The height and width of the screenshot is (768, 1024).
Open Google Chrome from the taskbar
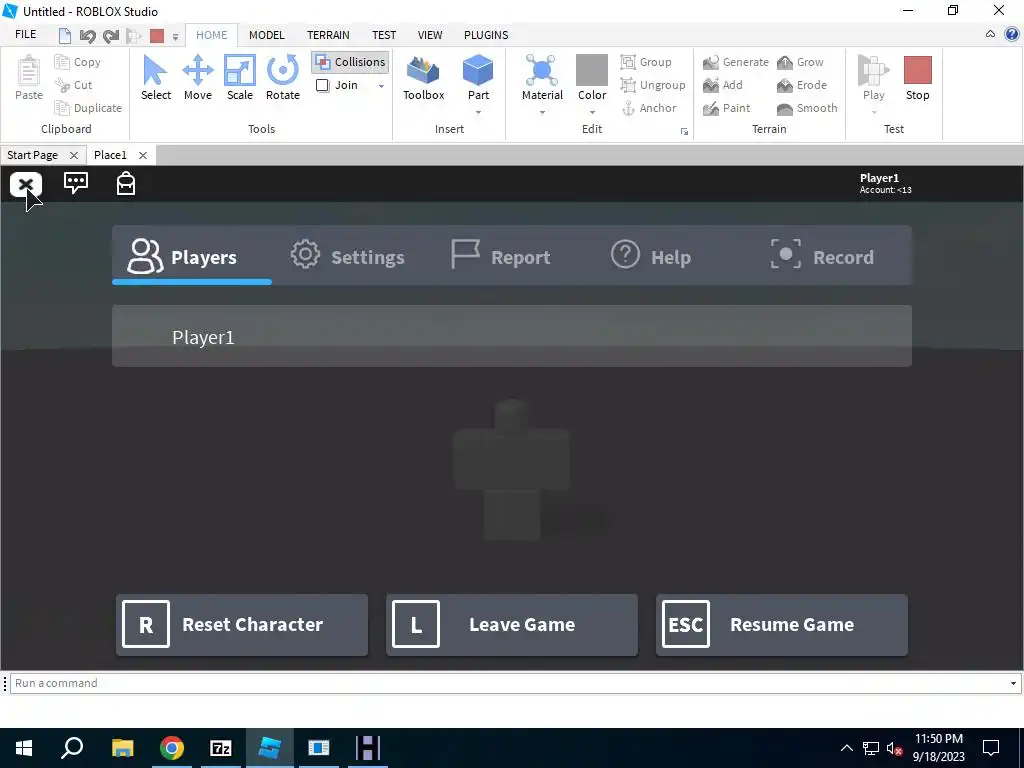coord(171,748)
